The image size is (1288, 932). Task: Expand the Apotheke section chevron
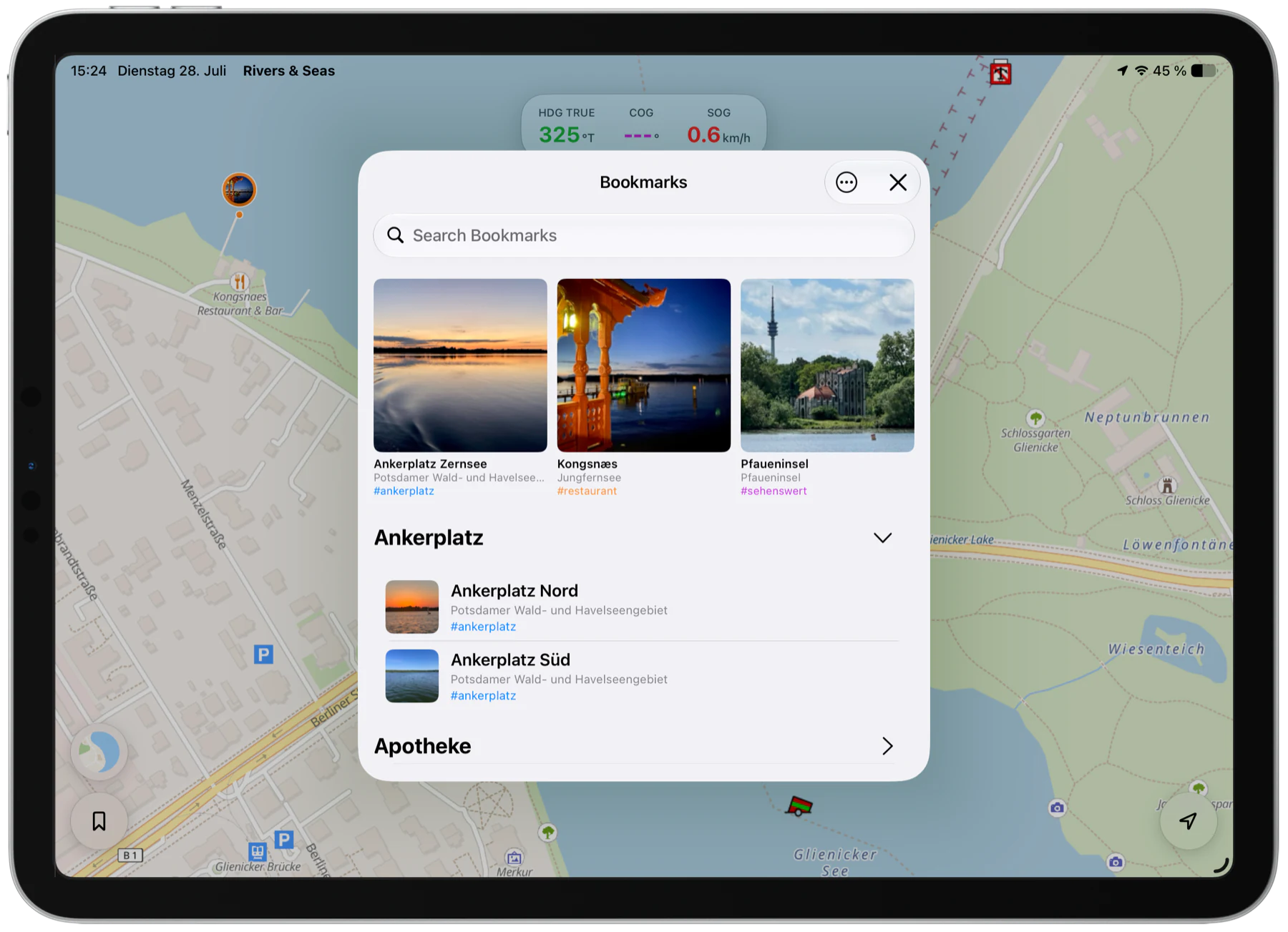pos(887,746)
